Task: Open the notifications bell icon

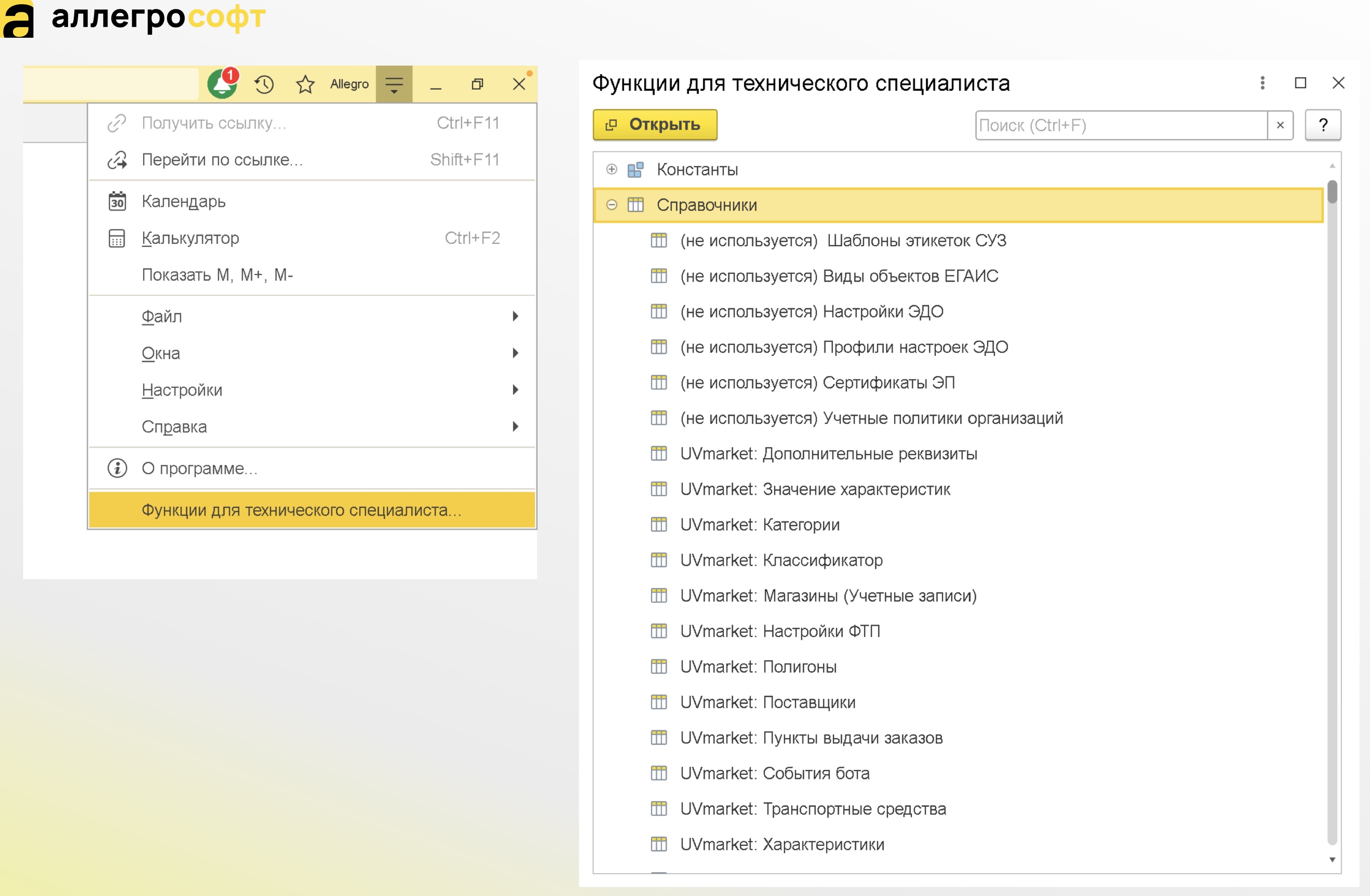Action: click(223, 84)
